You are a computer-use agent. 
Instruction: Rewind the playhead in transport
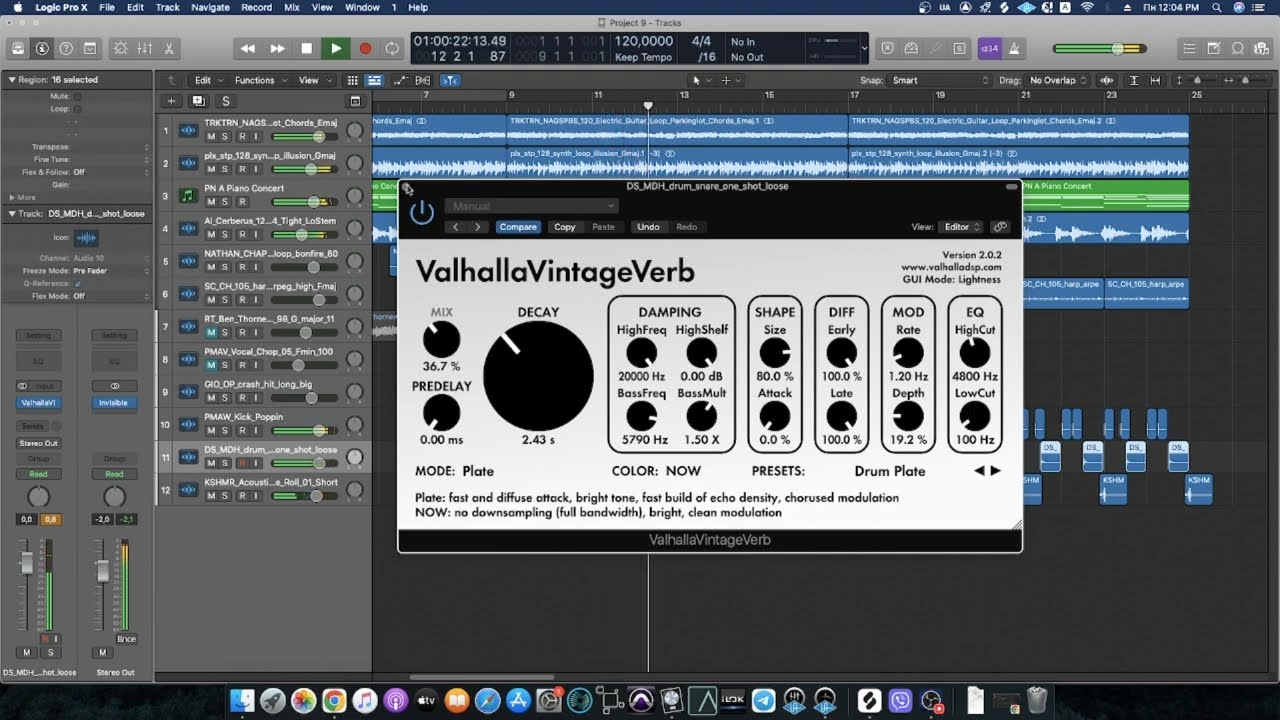click(x=248, y=48)
